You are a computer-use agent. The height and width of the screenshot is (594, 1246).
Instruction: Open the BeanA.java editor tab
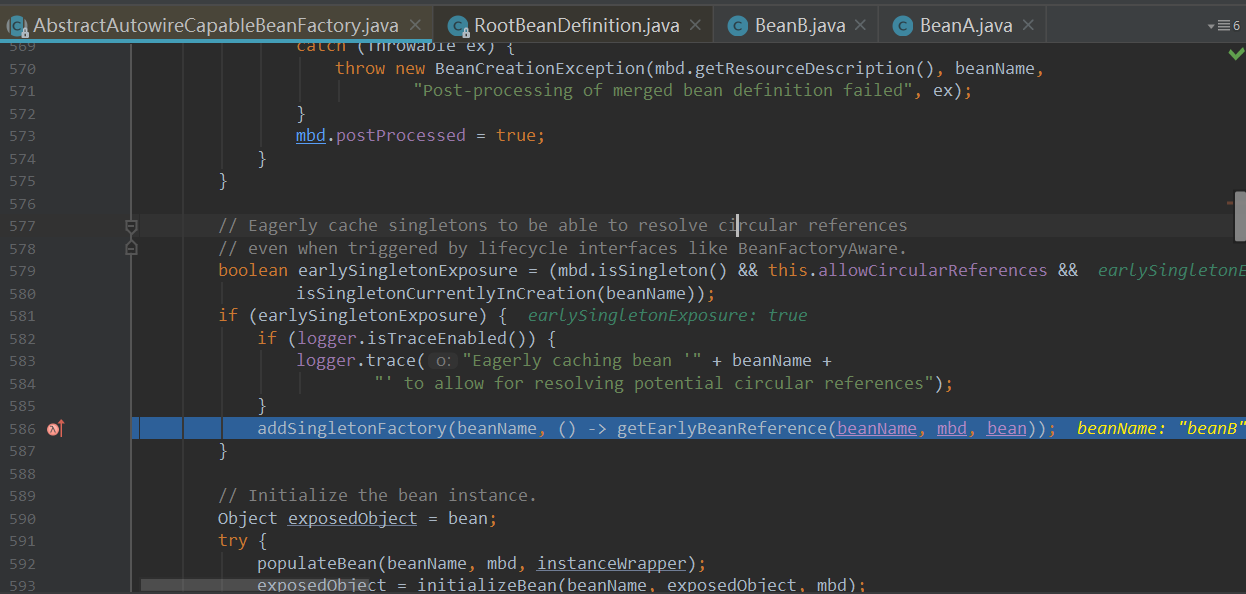(x=965, y=25)
